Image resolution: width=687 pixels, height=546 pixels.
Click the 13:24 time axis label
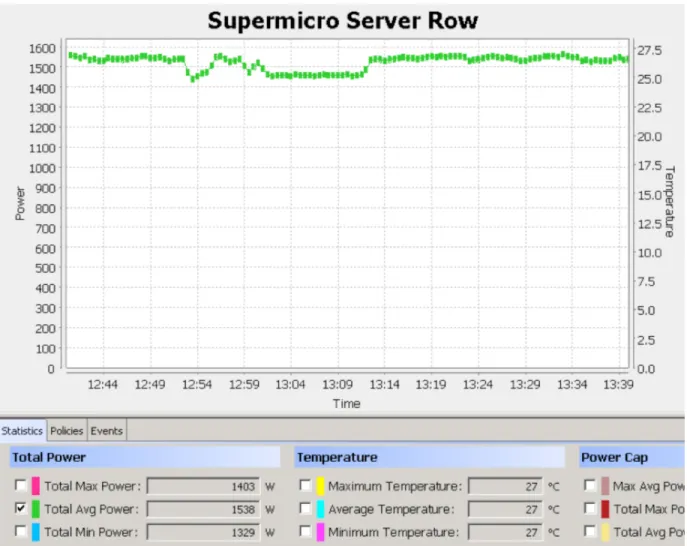(478, 385)
